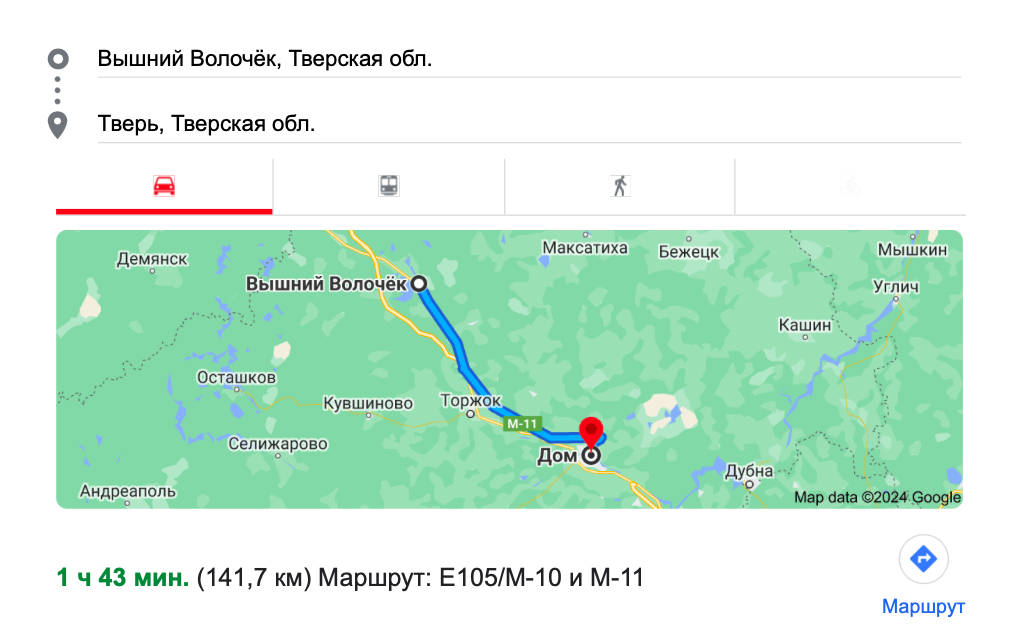Click the Осташков label on the map
This screenshot has width=1010, height=627.
click(236, 378)
